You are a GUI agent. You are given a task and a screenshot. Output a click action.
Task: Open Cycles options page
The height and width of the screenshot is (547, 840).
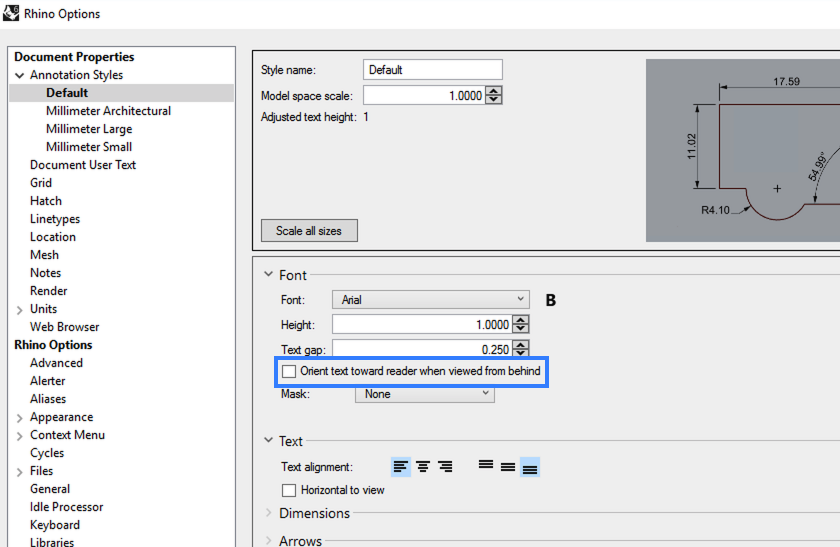47,453
